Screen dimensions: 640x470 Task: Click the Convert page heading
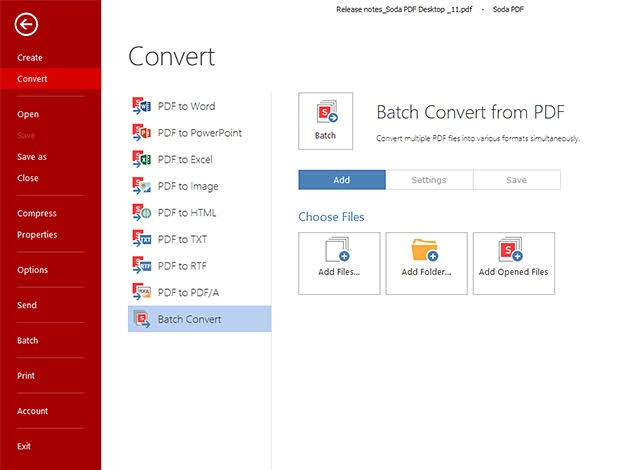click(171, 56)
